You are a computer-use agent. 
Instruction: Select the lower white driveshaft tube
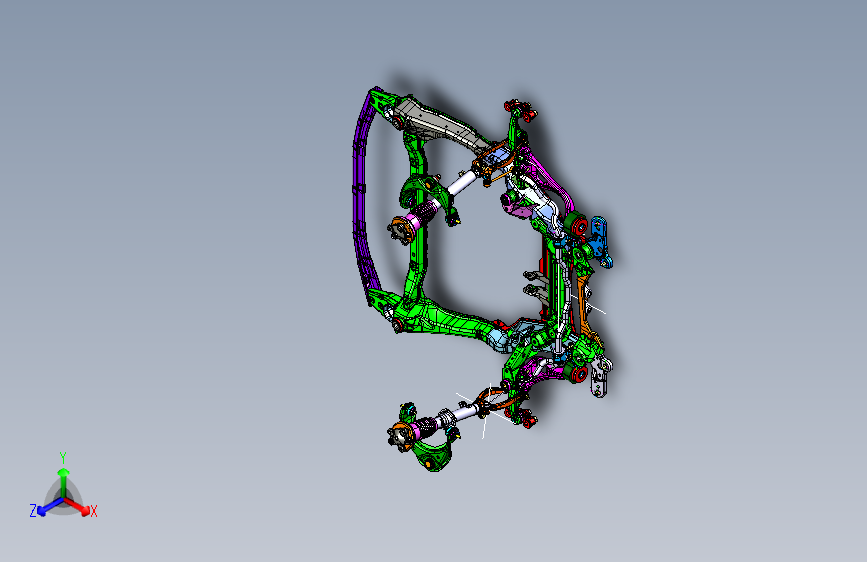[463, 413]
